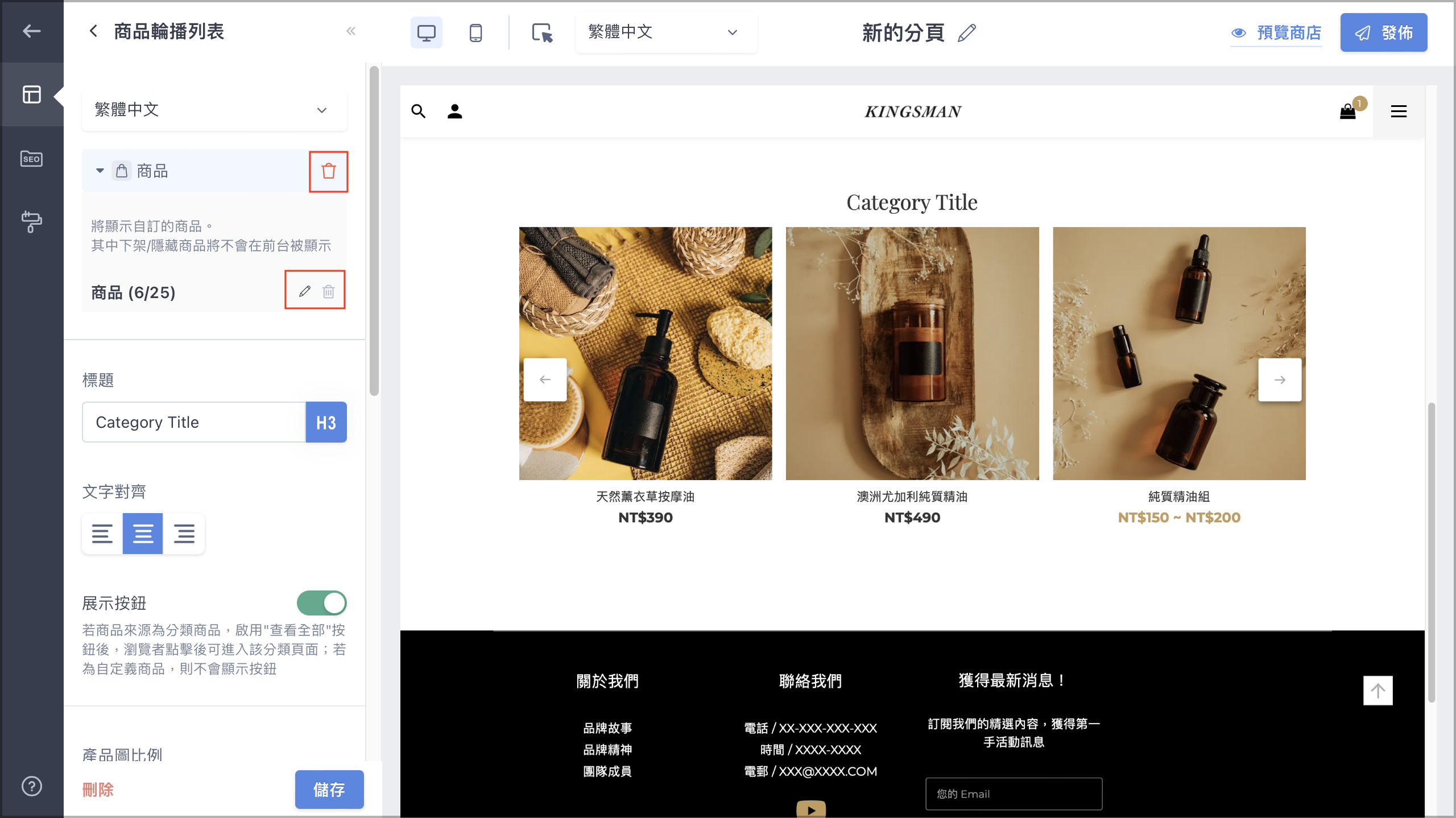The width and height of the screenshot is (1456, 818).
Task: Open the 純質精油組 product image
Action: point(1179,353)
